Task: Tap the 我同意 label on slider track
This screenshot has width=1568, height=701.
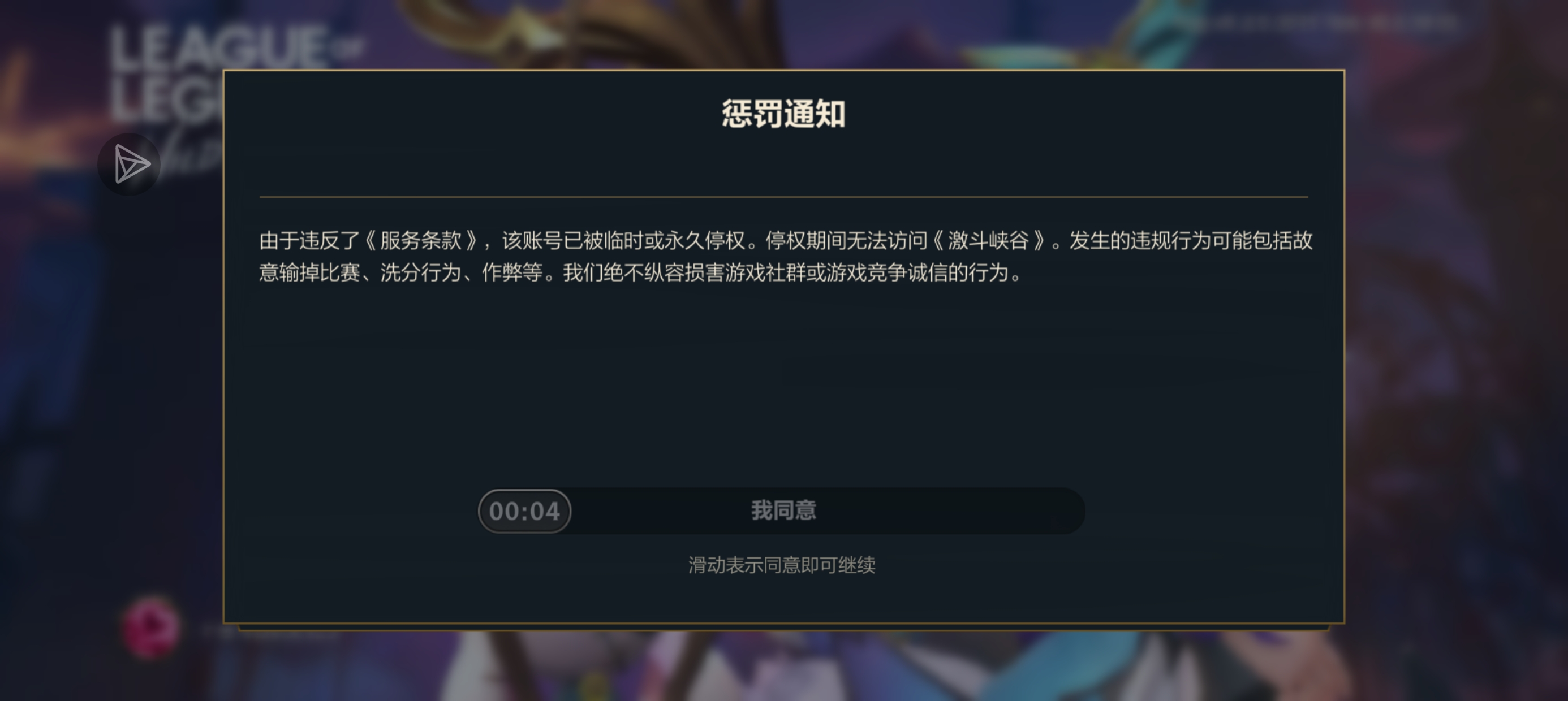Action: coord(783,510)
